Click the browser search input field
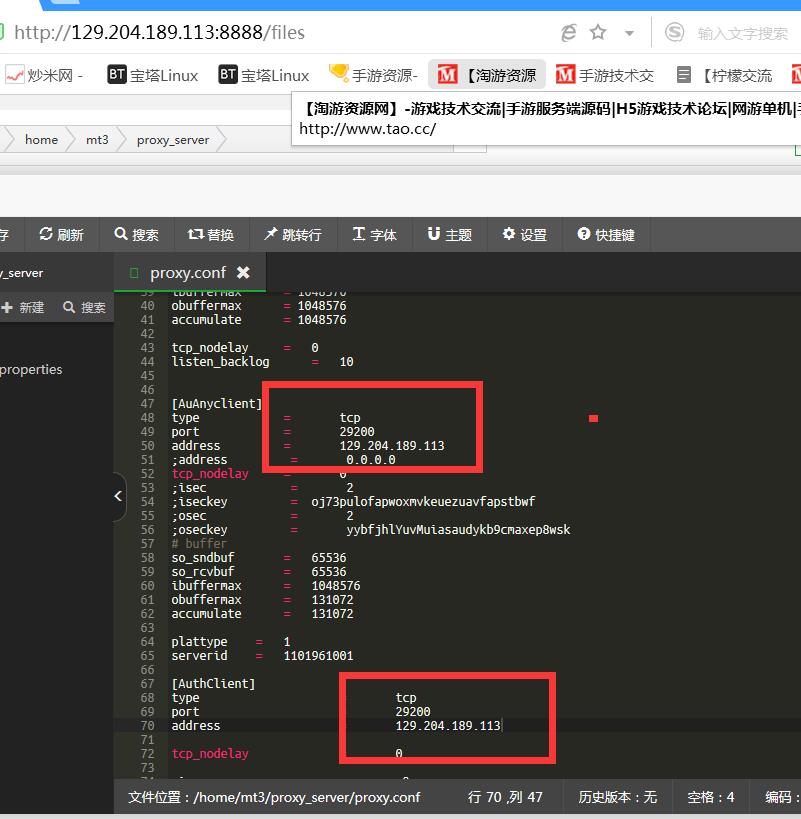The image size is (801, 819). [x=742, y=33]
